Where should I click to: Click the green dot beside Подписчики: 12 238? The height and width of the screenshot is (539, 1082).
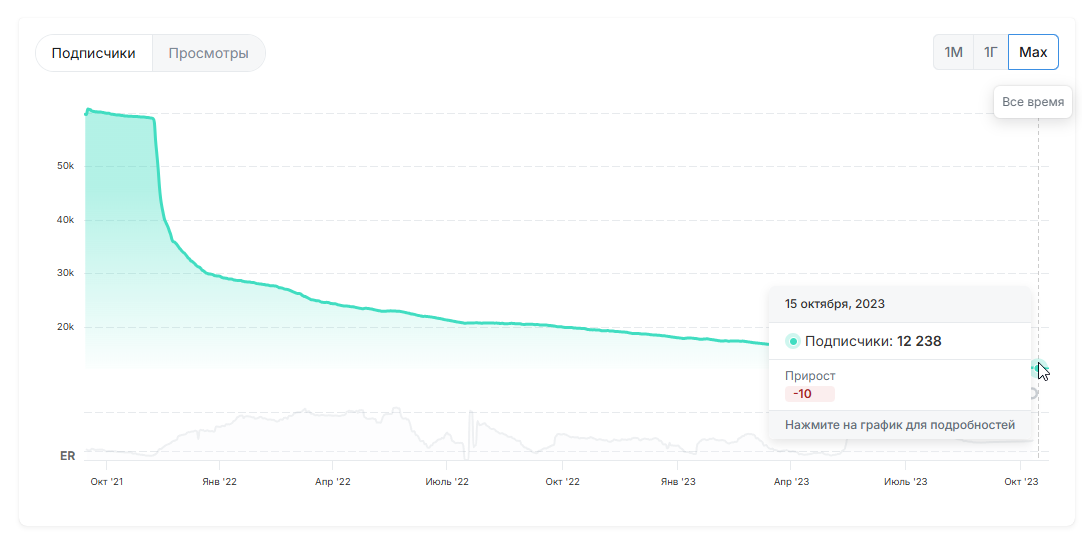point(793,341)
